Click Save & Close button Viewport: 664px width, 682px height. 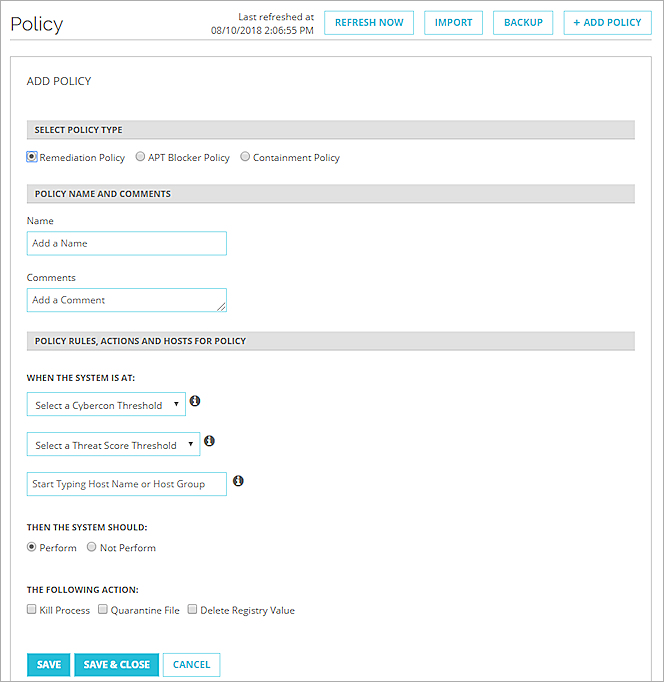116,665
